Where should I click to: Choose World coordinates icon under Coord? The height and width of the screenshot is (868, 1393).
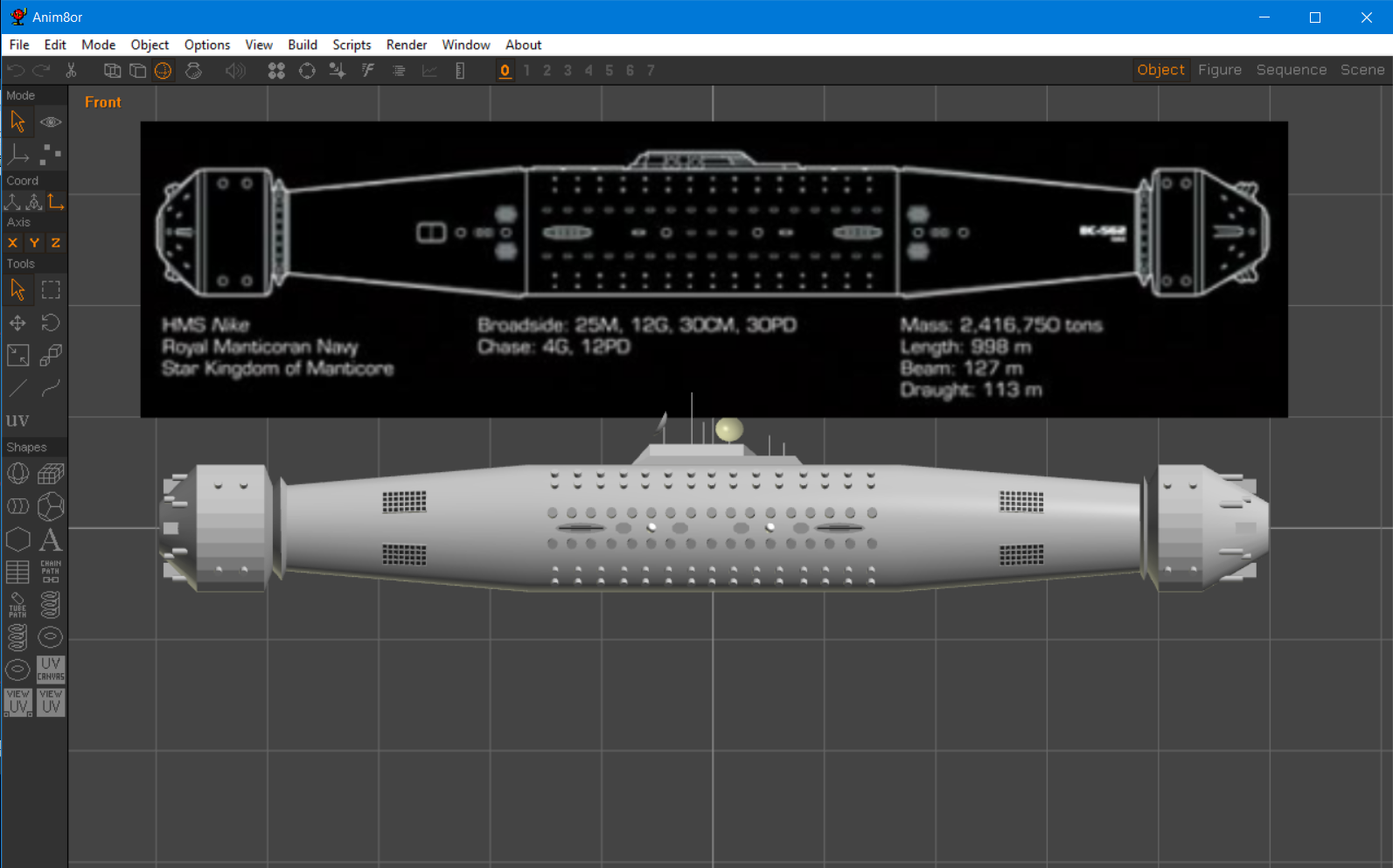[x=12, y=202]
